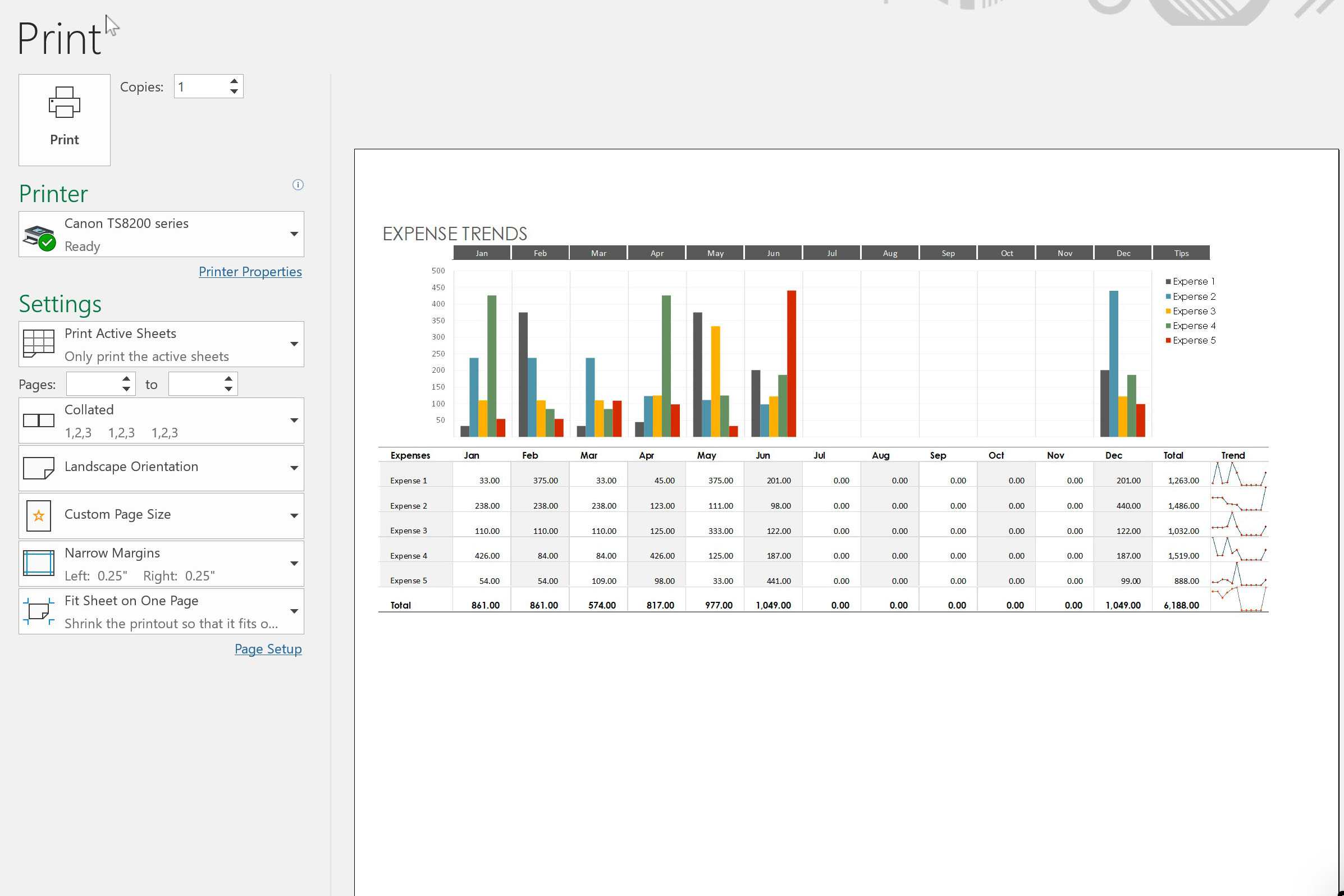
Task: Select the Copies input field
Action: [200, 86]
